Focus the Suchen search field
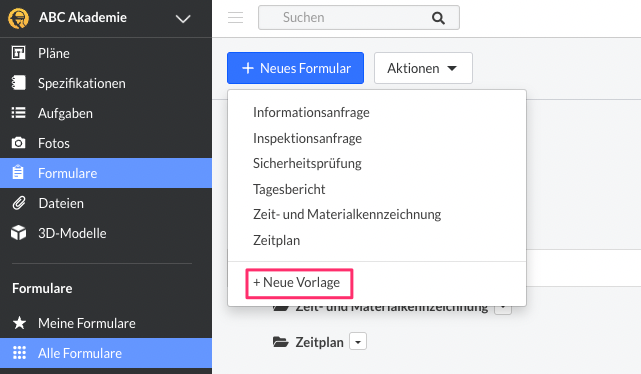Screen dimensions: 641x374 point(359,18)
